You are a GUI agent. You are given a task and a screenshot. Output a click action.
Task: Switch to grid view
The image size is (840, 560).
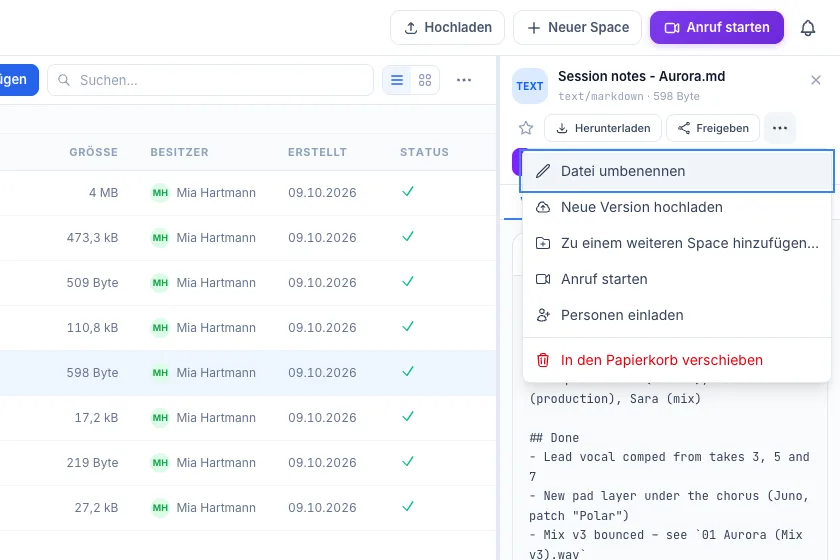point(425,80)
